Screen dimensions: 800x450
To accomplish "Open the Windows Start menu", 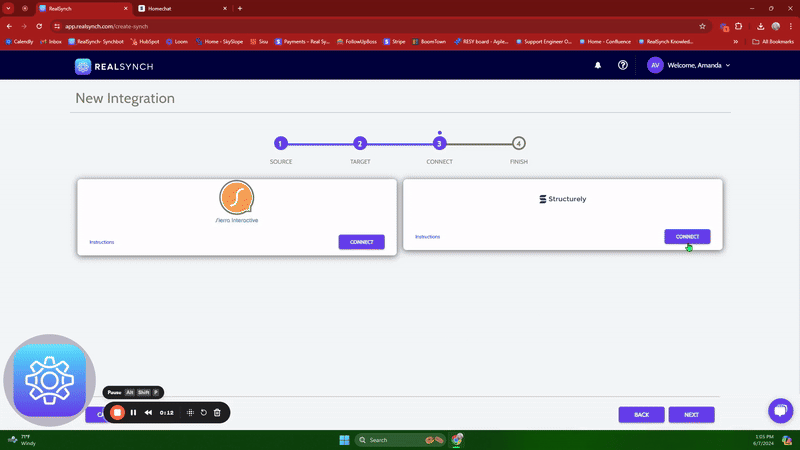I will click(344, 440).
